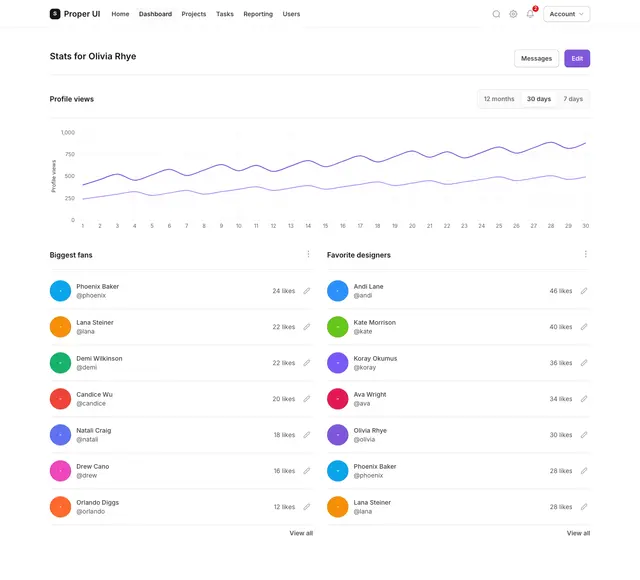Click the 36 likes value

560,362
